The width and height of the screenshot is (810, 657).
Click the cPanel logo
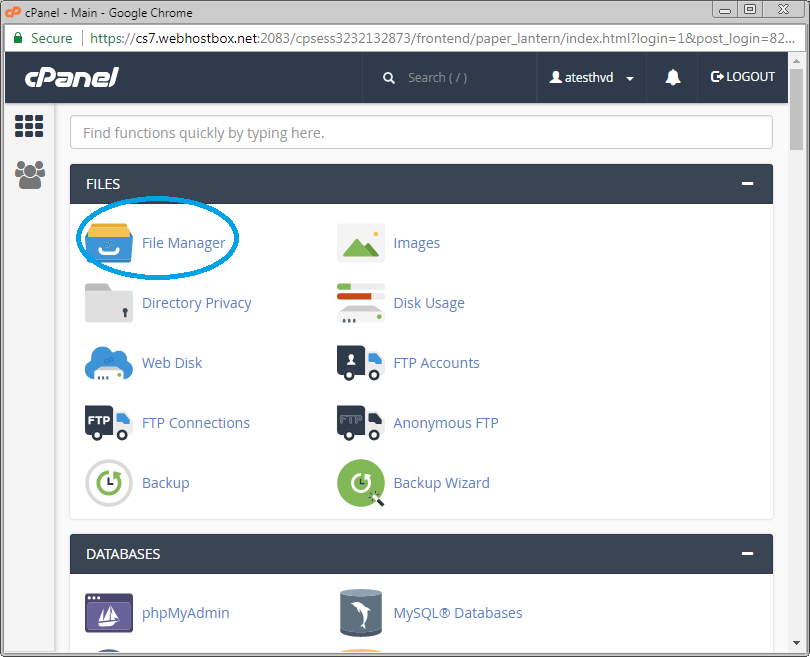[72, 77]
